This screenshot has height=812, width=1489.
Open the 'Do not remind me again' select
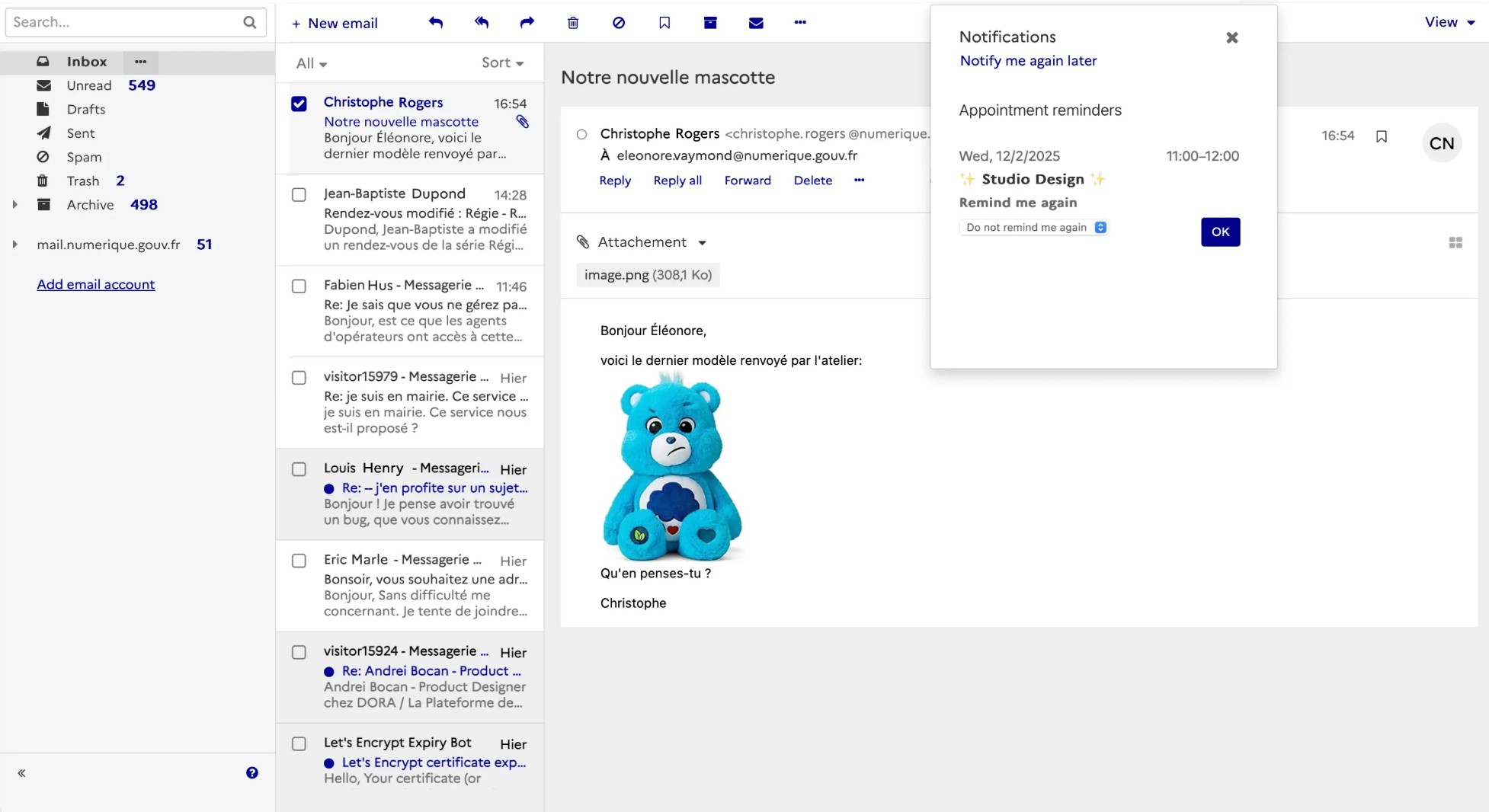(1033, 228)
